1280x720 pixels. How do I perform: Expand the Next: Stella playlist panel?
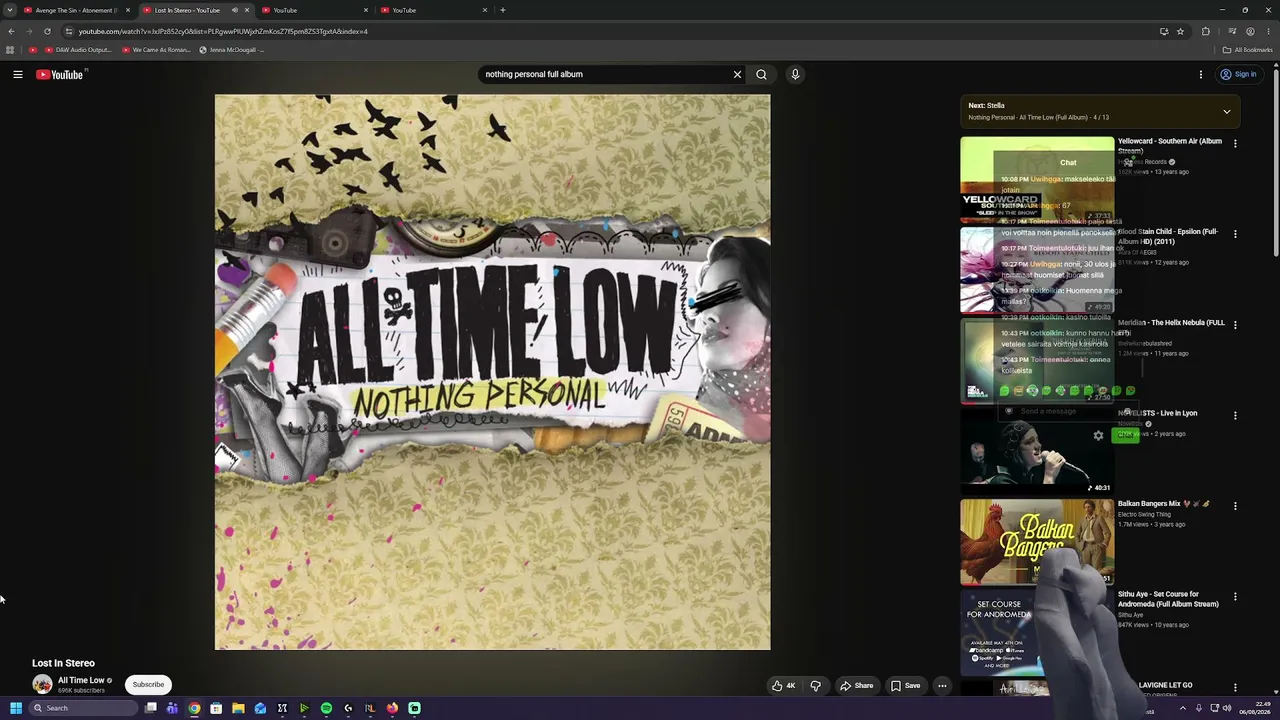tap(1227, 112)
